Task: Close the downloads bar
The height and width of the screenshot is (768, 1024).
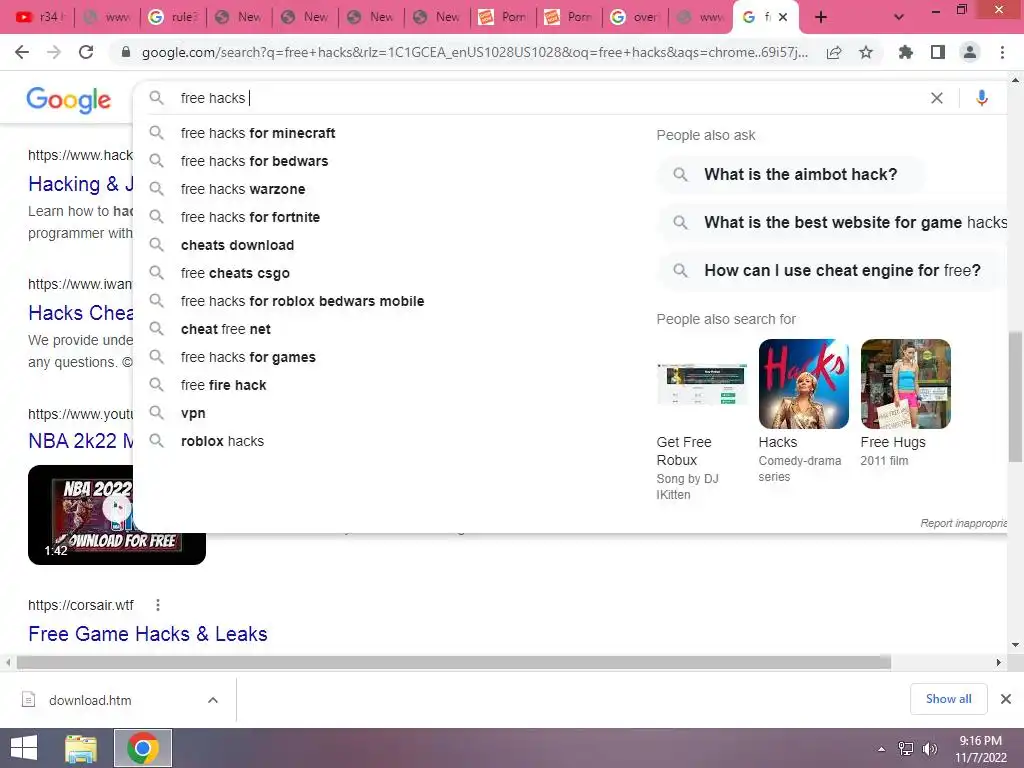Action: click(x=1006, y=699)
